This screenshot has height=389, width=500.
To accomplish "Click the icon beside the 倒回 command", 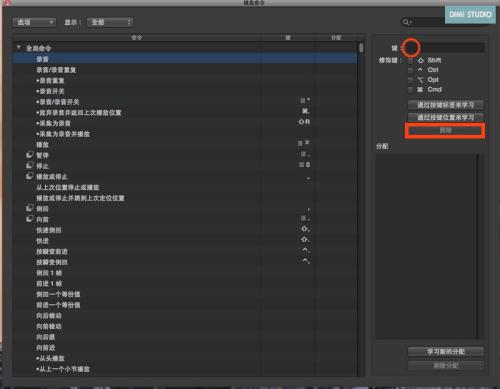I will click(30, 208).
